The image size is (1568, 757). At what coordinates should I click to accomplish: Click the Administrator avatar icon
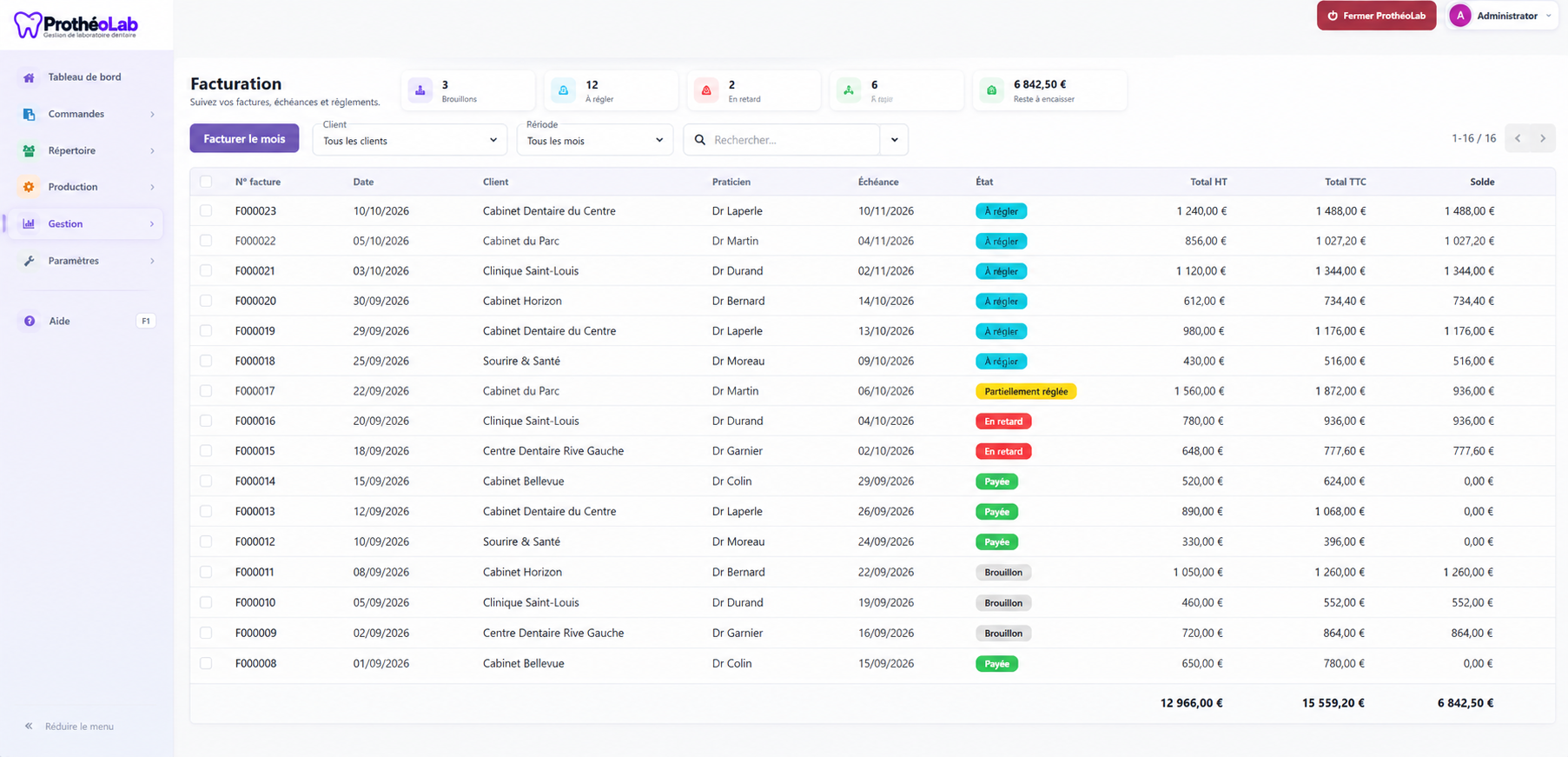pos(1460,16)
